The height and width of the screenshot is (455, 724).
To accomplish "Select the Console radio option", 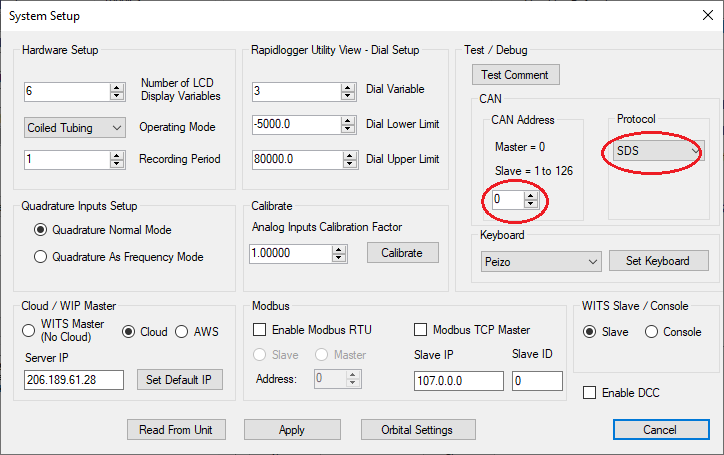I will pos(651,332).
